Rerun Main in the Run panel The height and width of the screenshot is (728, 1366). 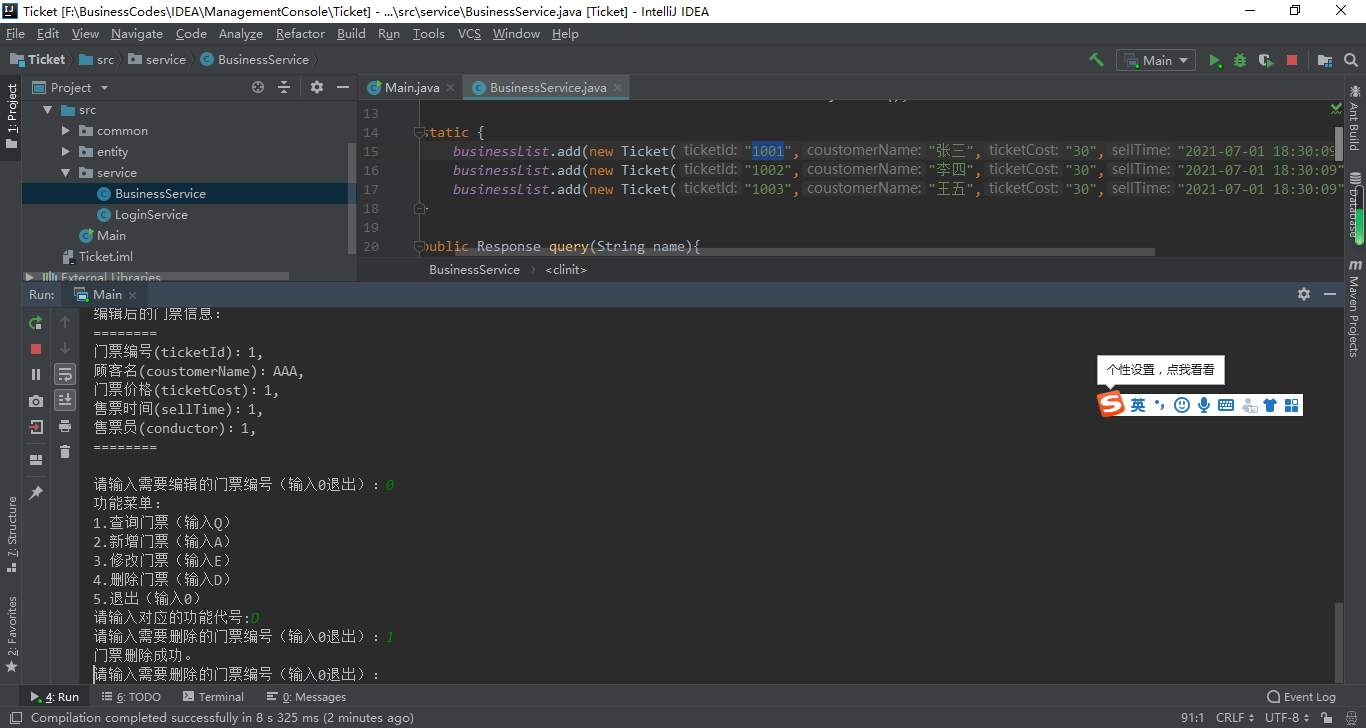(x=36, y=322)
